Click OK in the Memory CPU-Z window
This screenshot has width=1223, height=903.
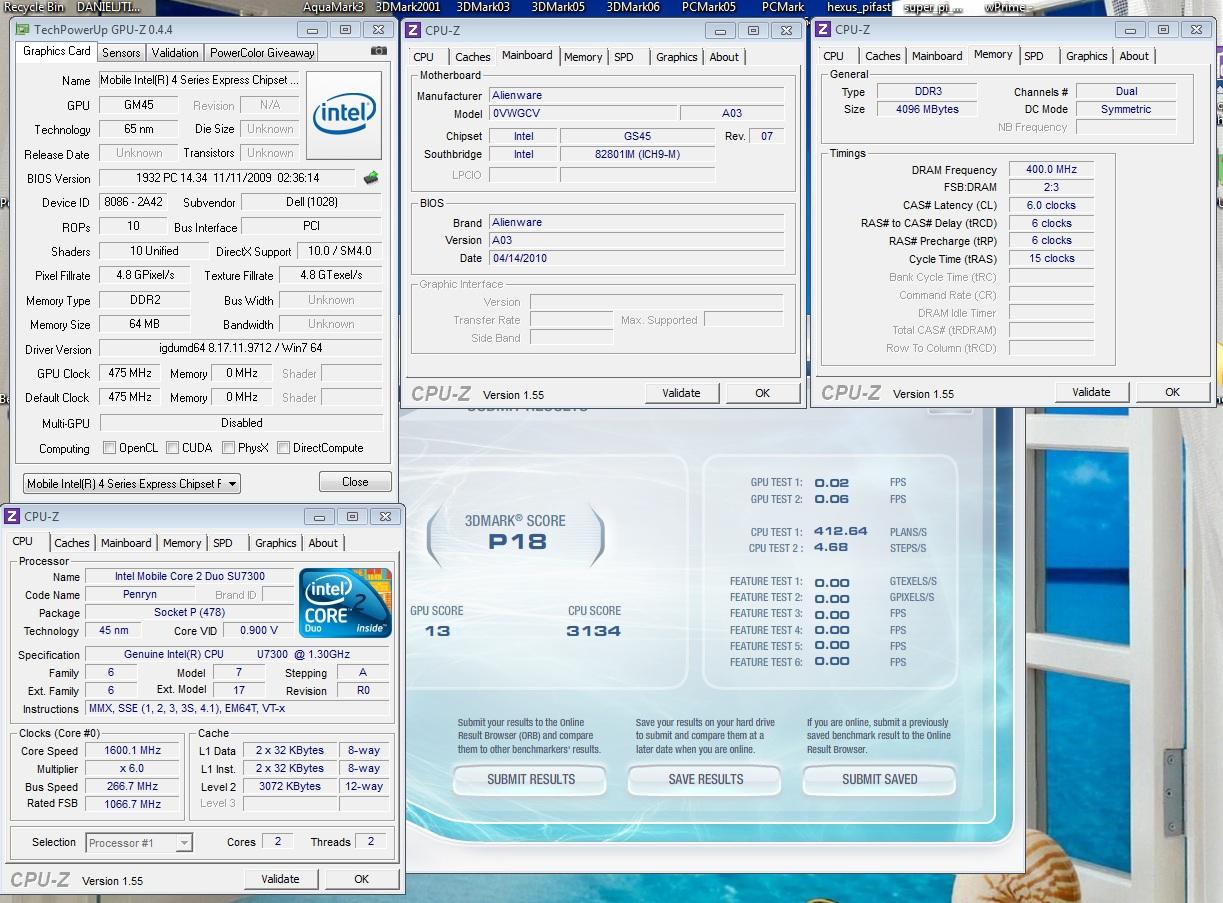tap(1172, 392)
